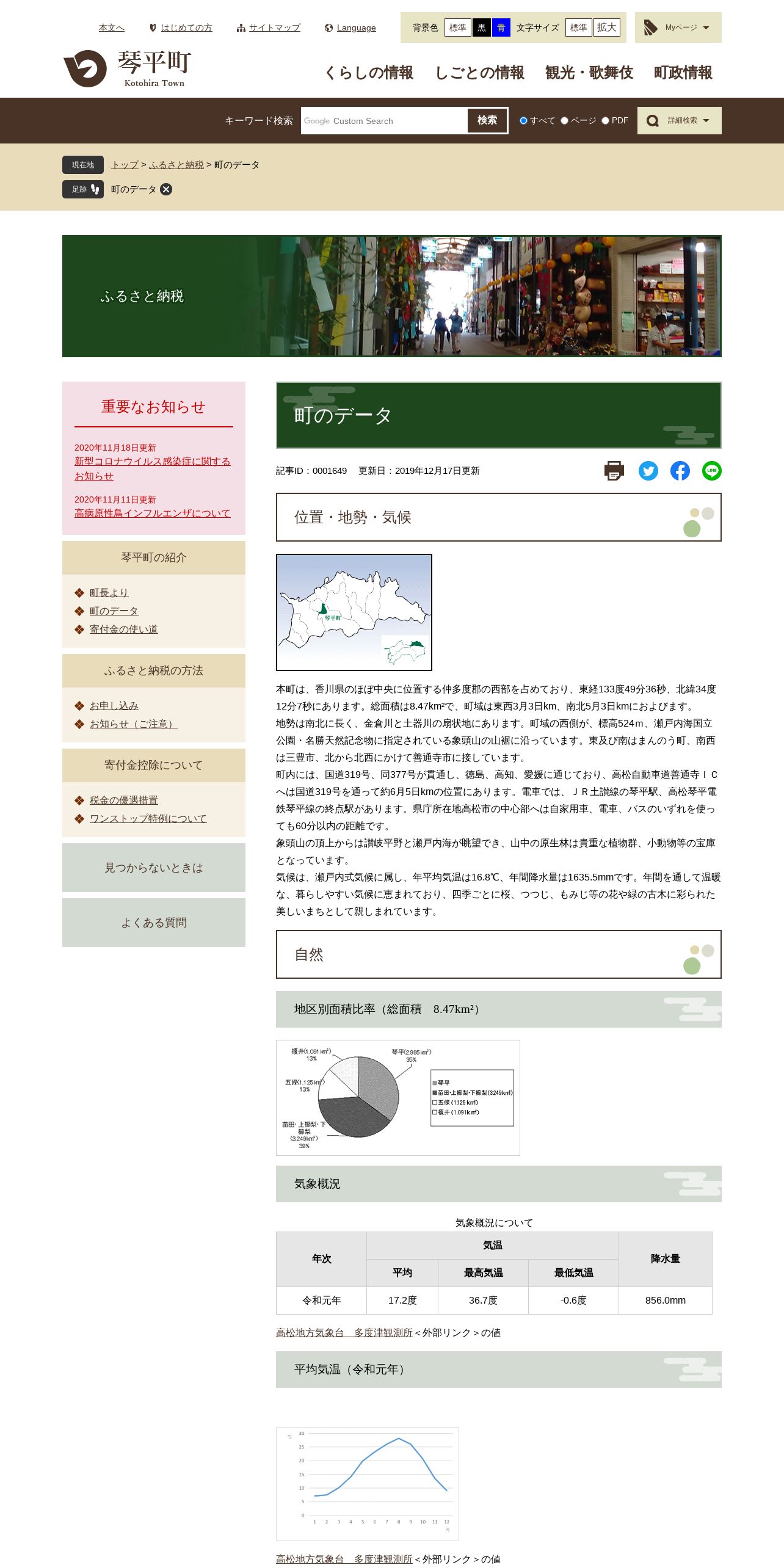Open the 高病原性鳥インフルエンザ notice
Viewport: 784px width, 1568px height.
pos(153,514)
